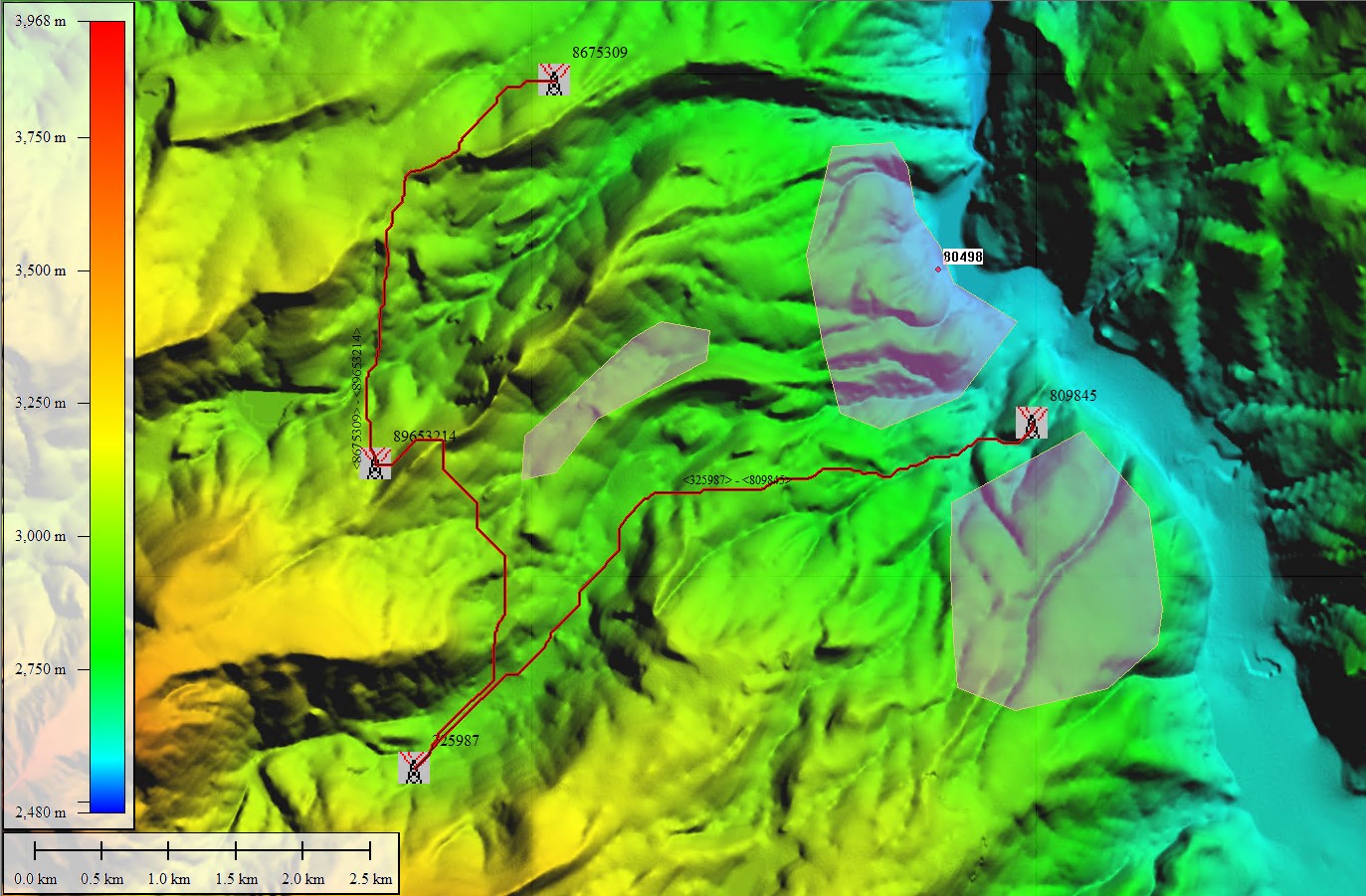
Task: Click the 3,500 m legend value
Action: 41,269
